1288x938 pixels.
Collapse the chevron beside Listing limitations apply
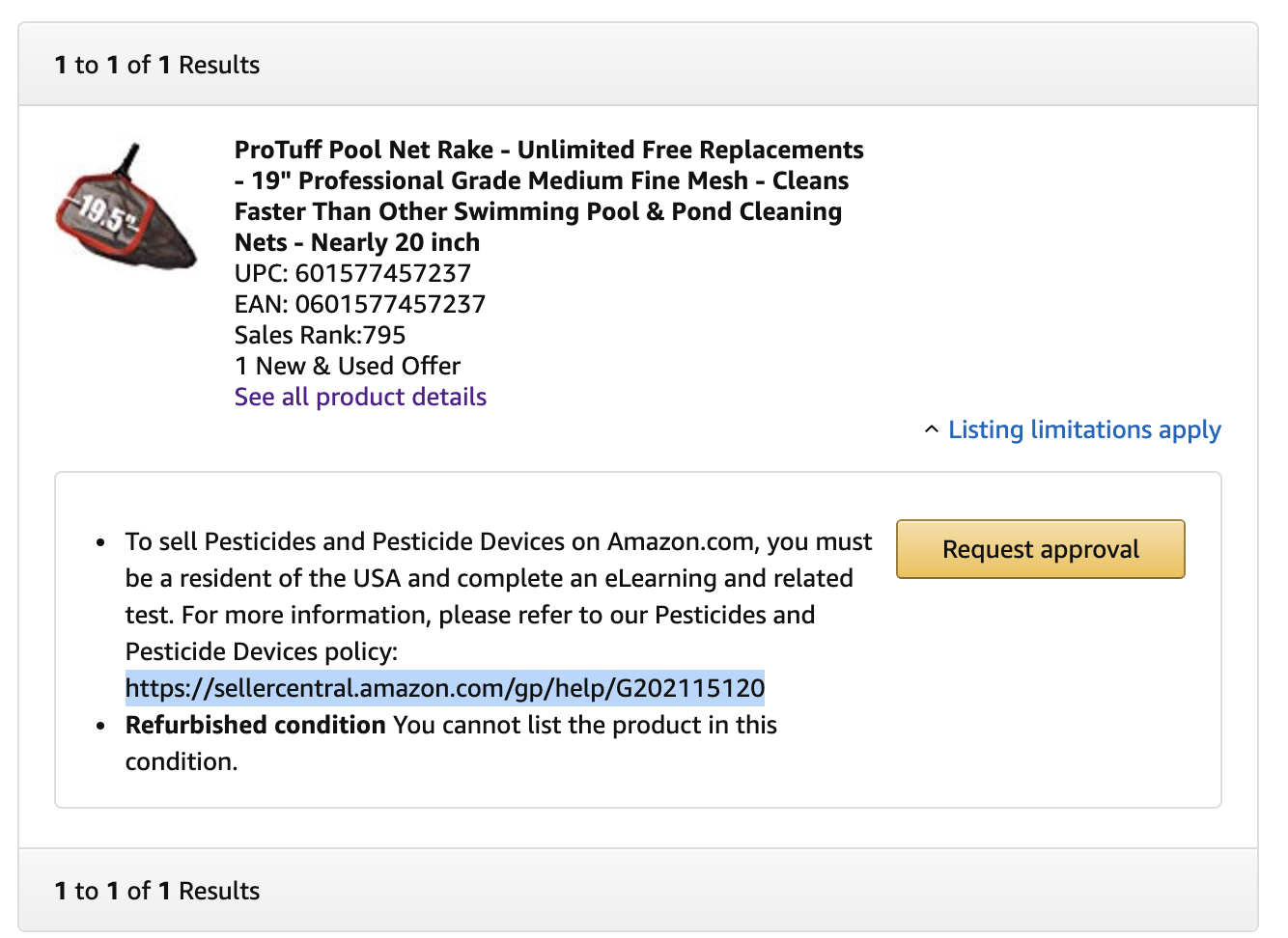click(931, 429)
